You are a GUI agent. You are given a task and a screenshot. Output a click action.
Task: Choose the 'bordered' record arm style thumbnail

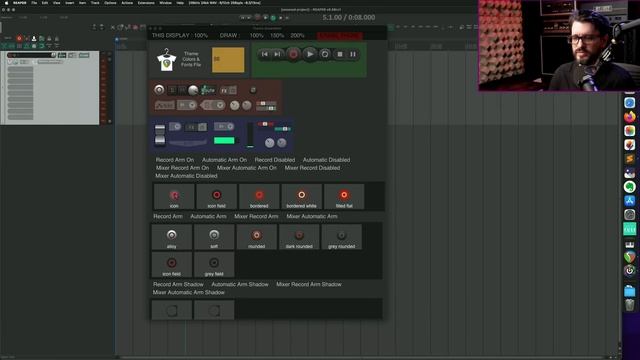(x=259, y=197)
